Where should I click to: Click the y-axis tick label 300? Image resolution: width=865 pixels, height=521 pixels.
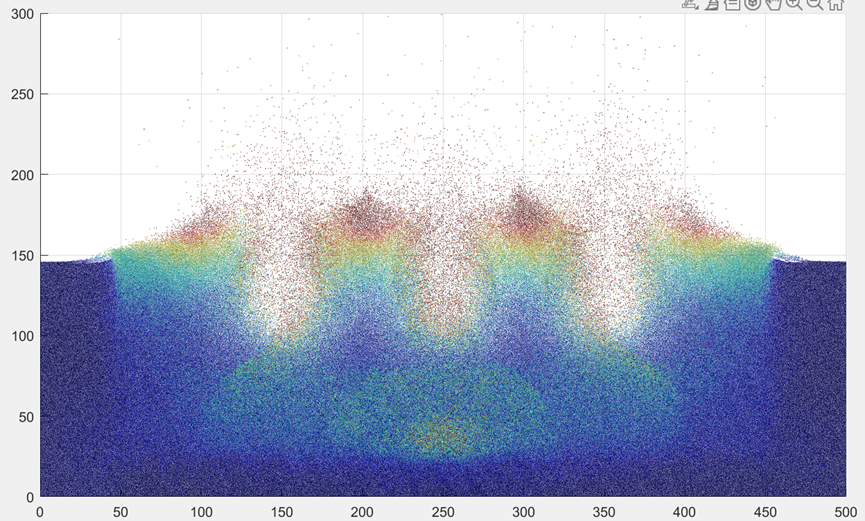pyautogui.click(x=22, y=14)
